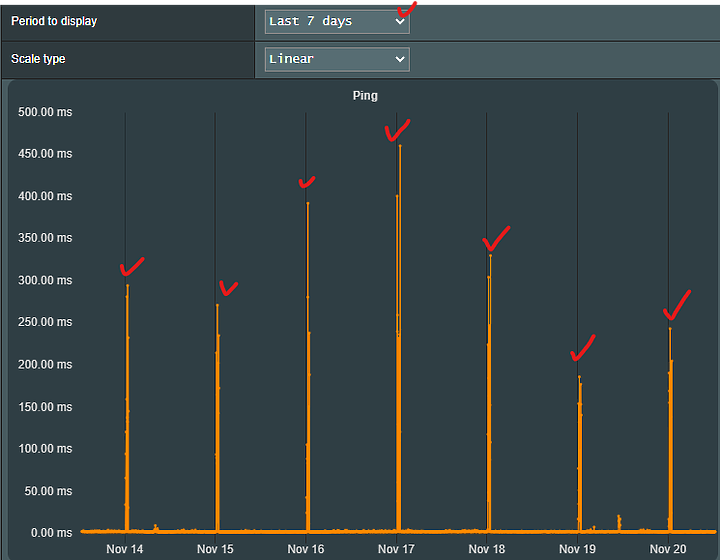Click the 'Nov 15' date label
The width and height of the screenshot is (720, 560).
[x=215, y=549]
